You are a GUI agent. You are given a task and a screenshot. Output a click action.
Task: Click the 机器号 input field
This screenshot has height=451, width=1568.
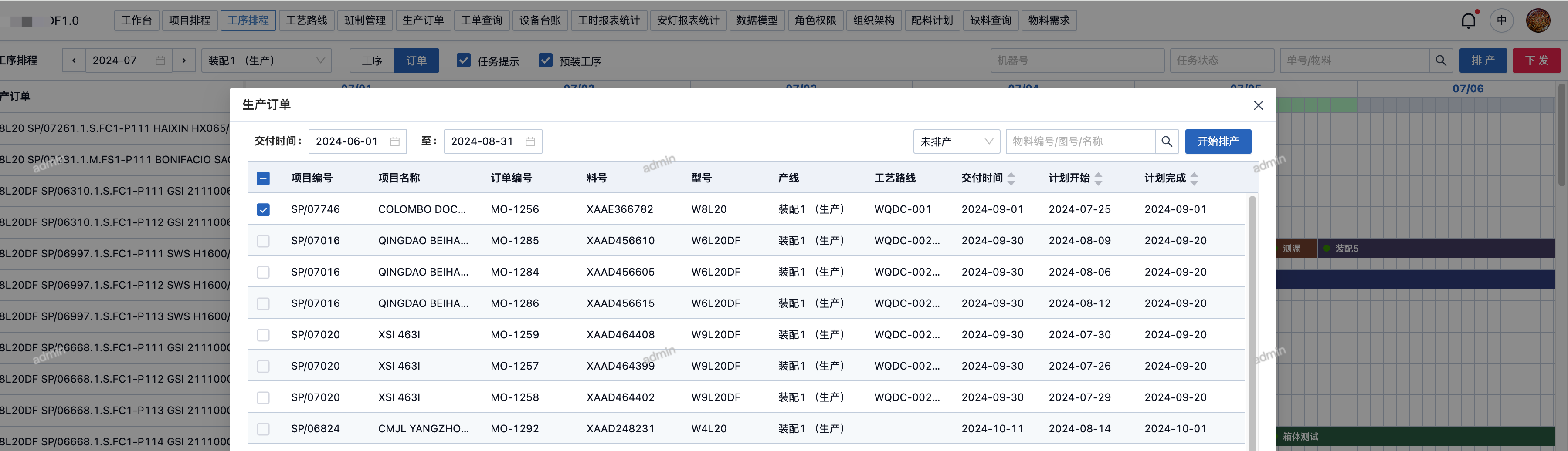pyautogui.click(x=1077, y=60)
